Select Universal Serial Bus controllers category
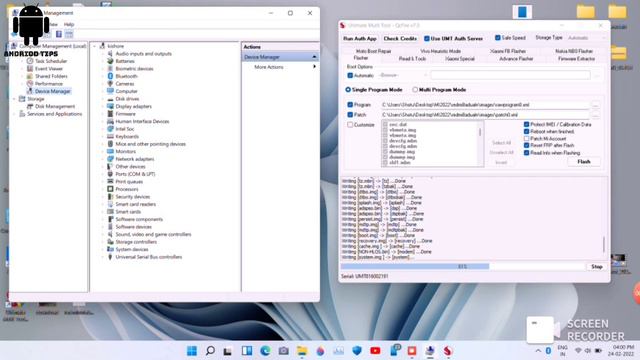Screen dimensions: 640x360 pos(149,257)
